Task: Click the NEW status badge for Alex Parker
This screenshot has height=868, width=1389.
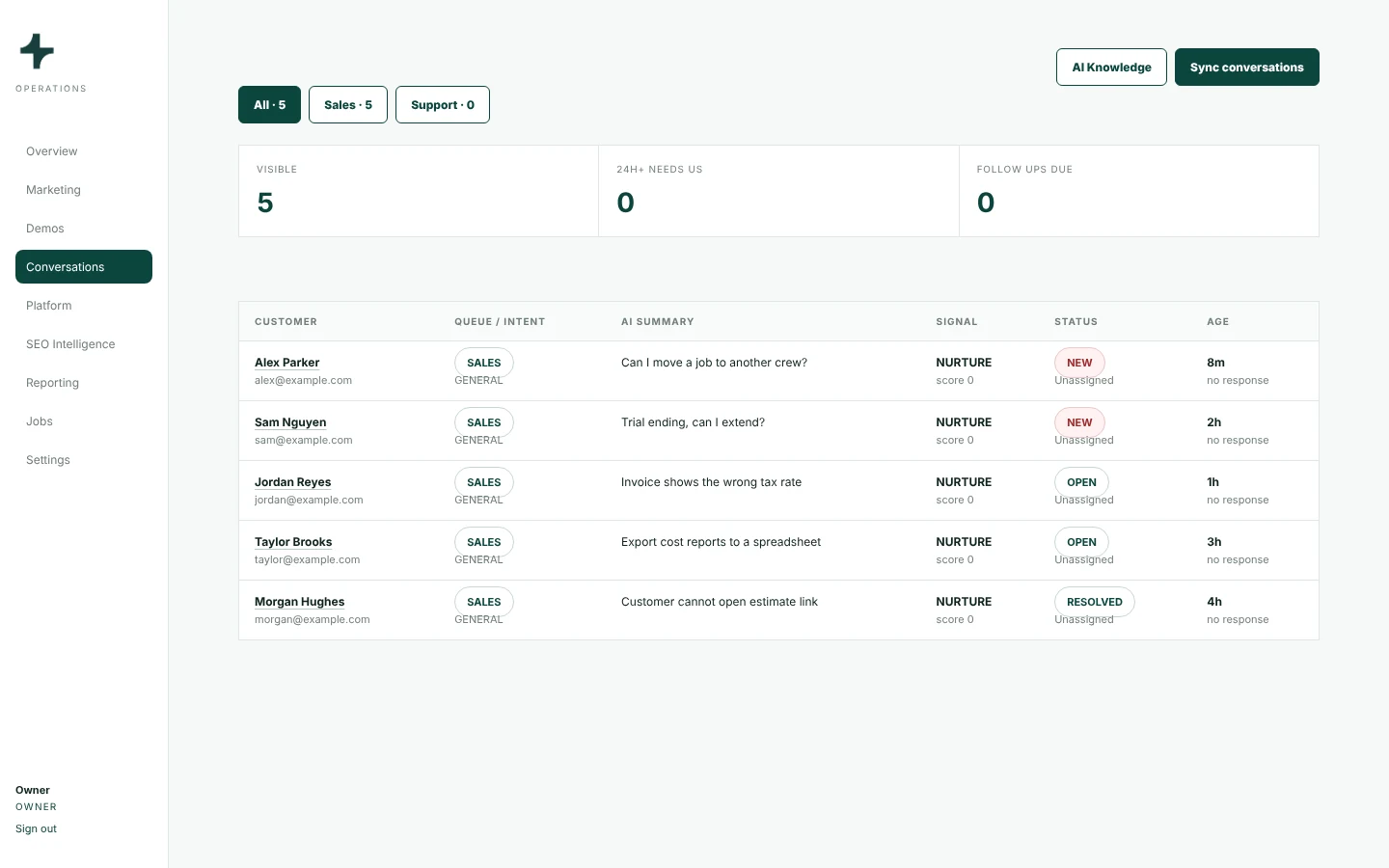Action: point(1079,363)
